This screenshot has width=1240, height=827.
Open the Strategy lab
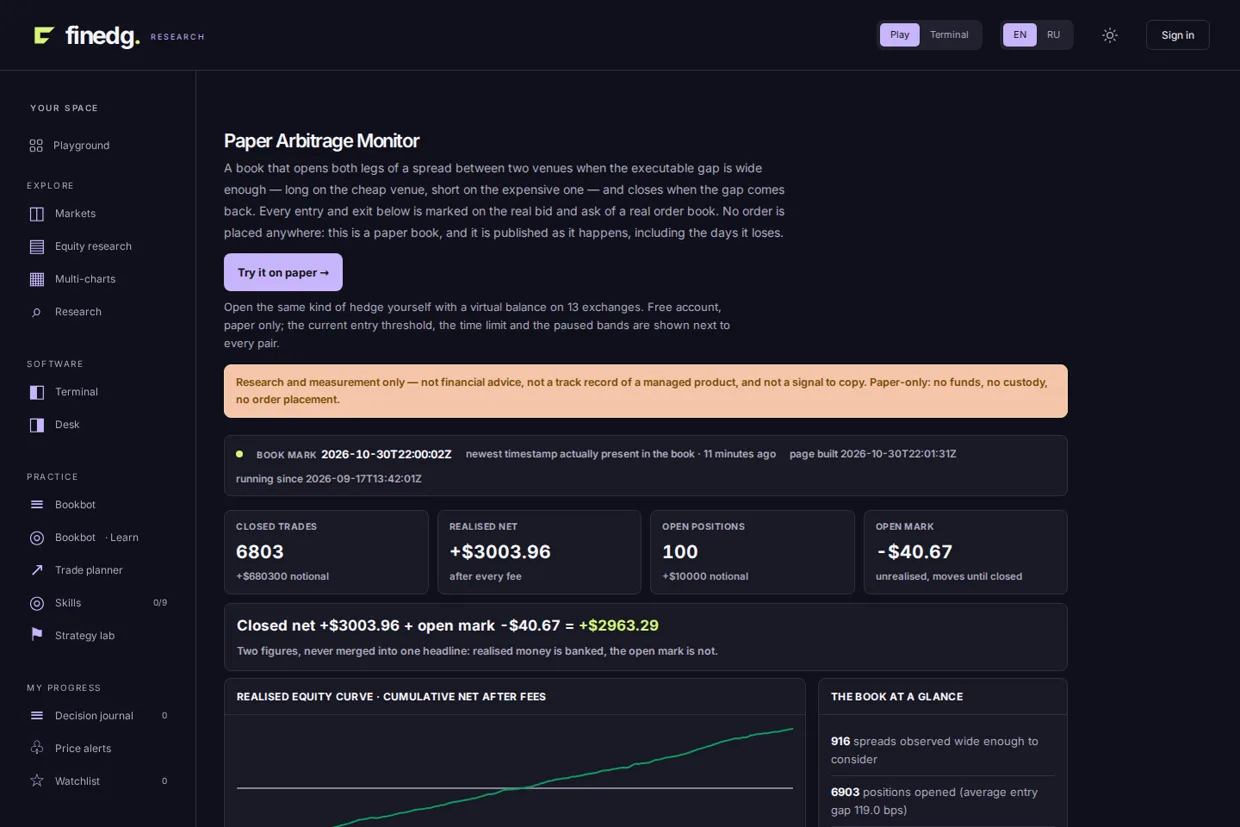tap(84, 636)
